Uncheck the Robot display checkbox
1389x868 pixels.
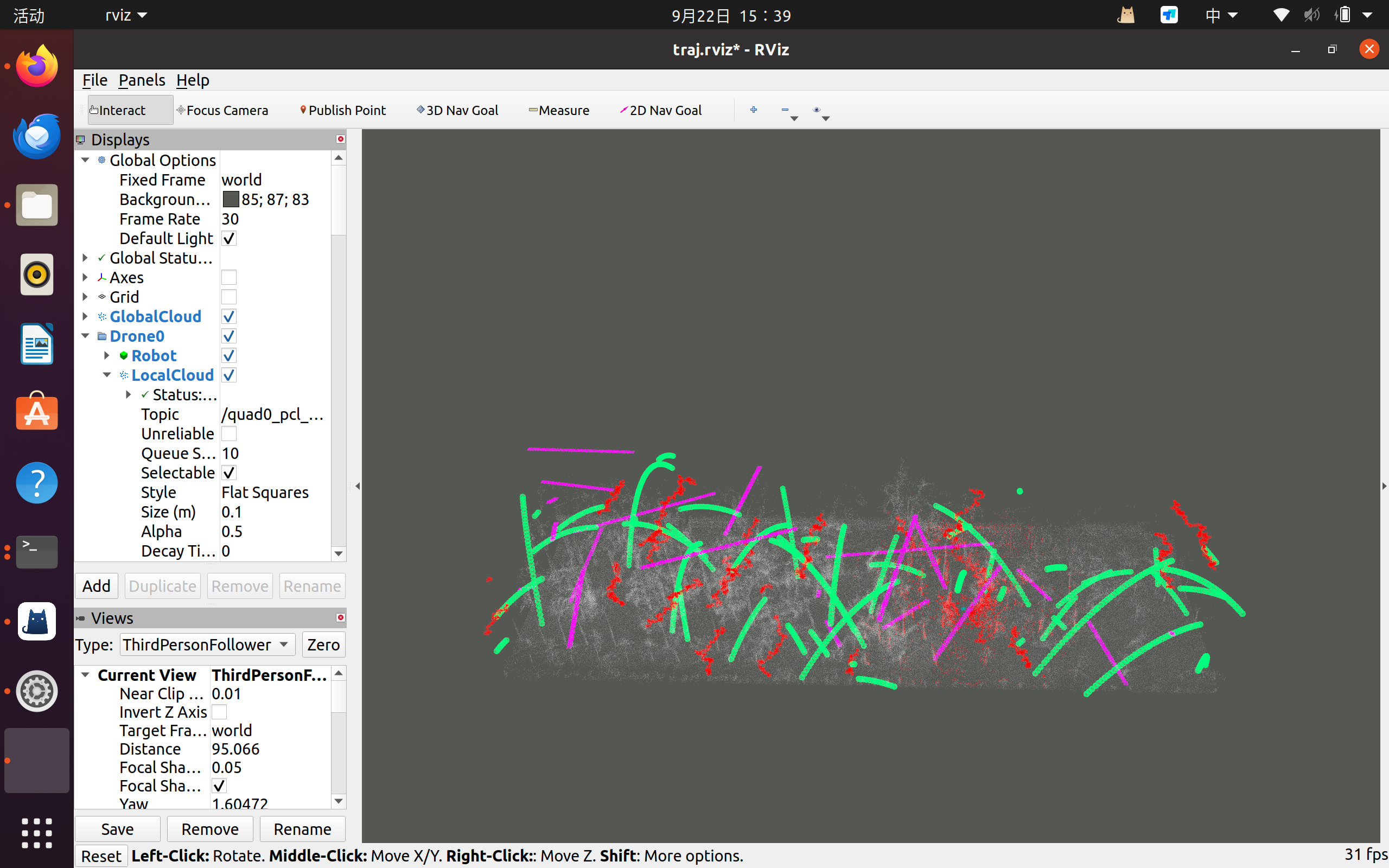click(x=229, y=355)
